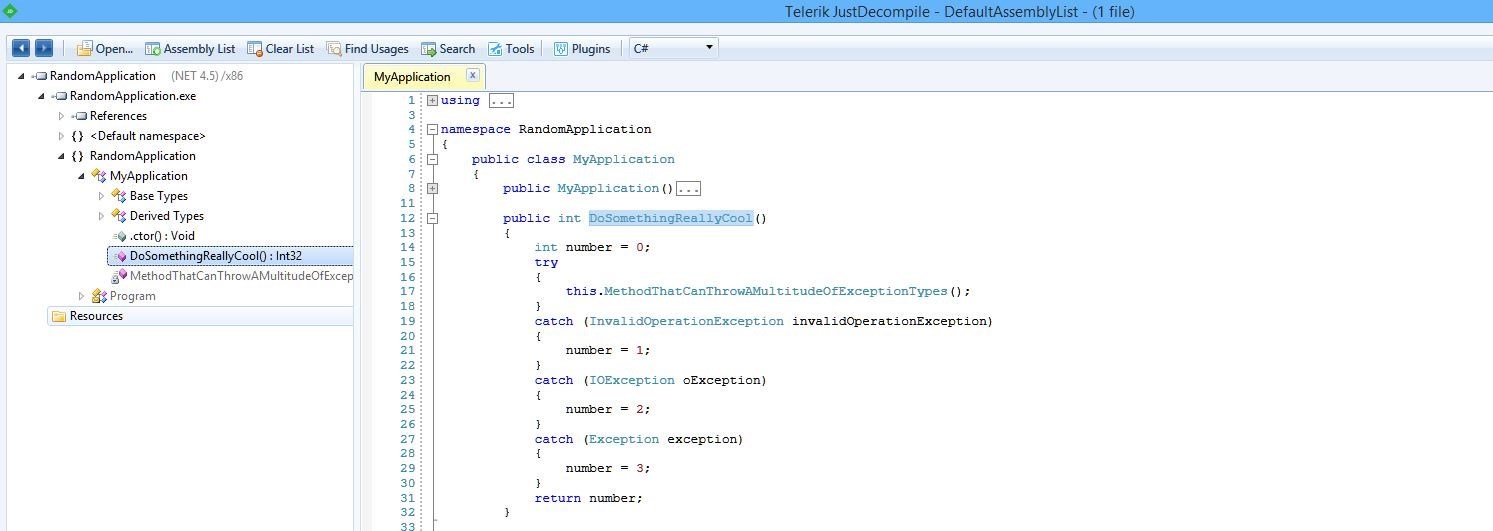This screenshot has height=531, width=1493.
Task: Open an assembly with the Open button
Action: point(105,48)
